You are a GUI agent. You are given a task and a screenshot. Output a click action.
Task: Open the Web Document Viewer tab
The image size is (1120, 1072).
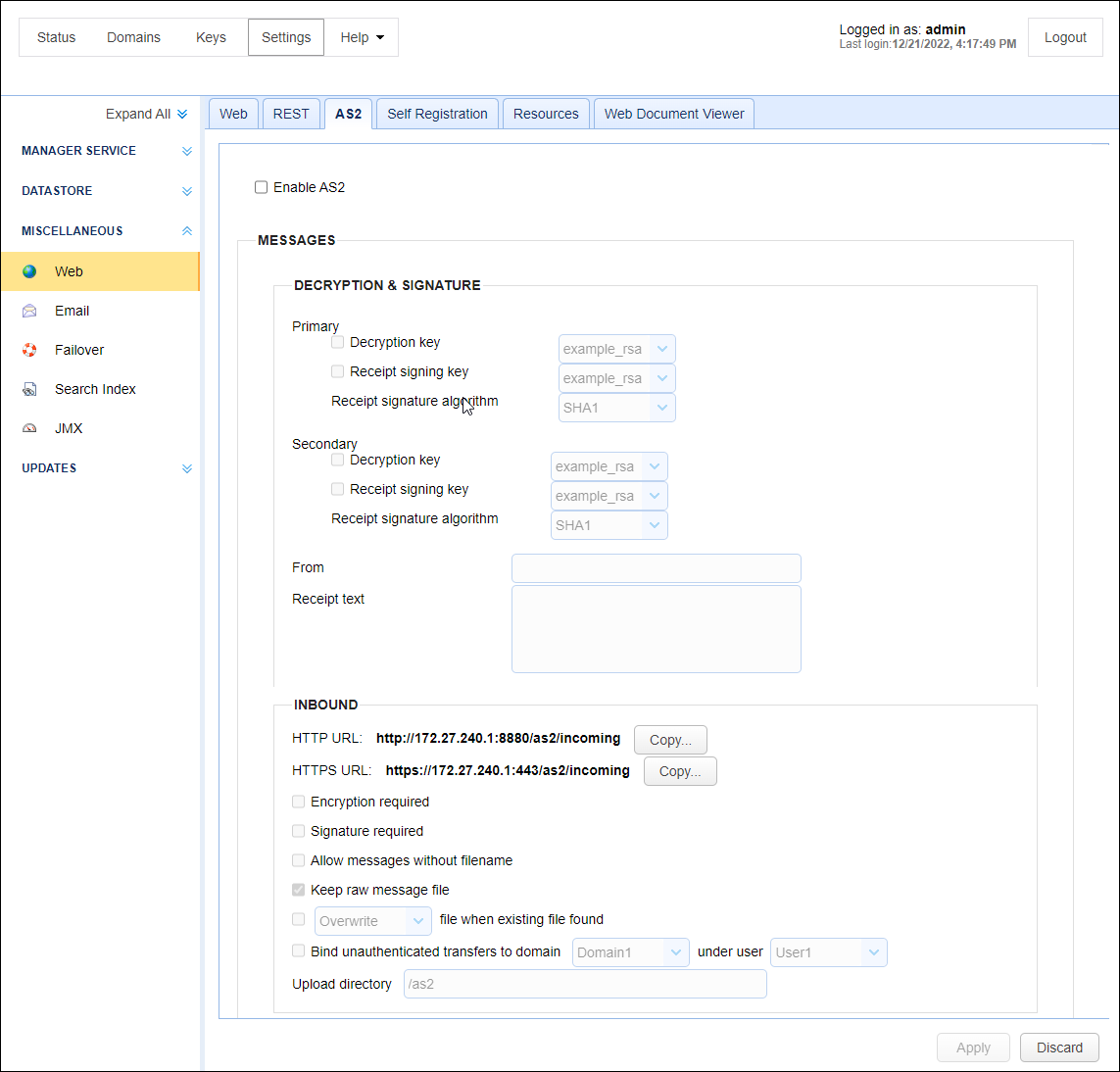[673, 114]
